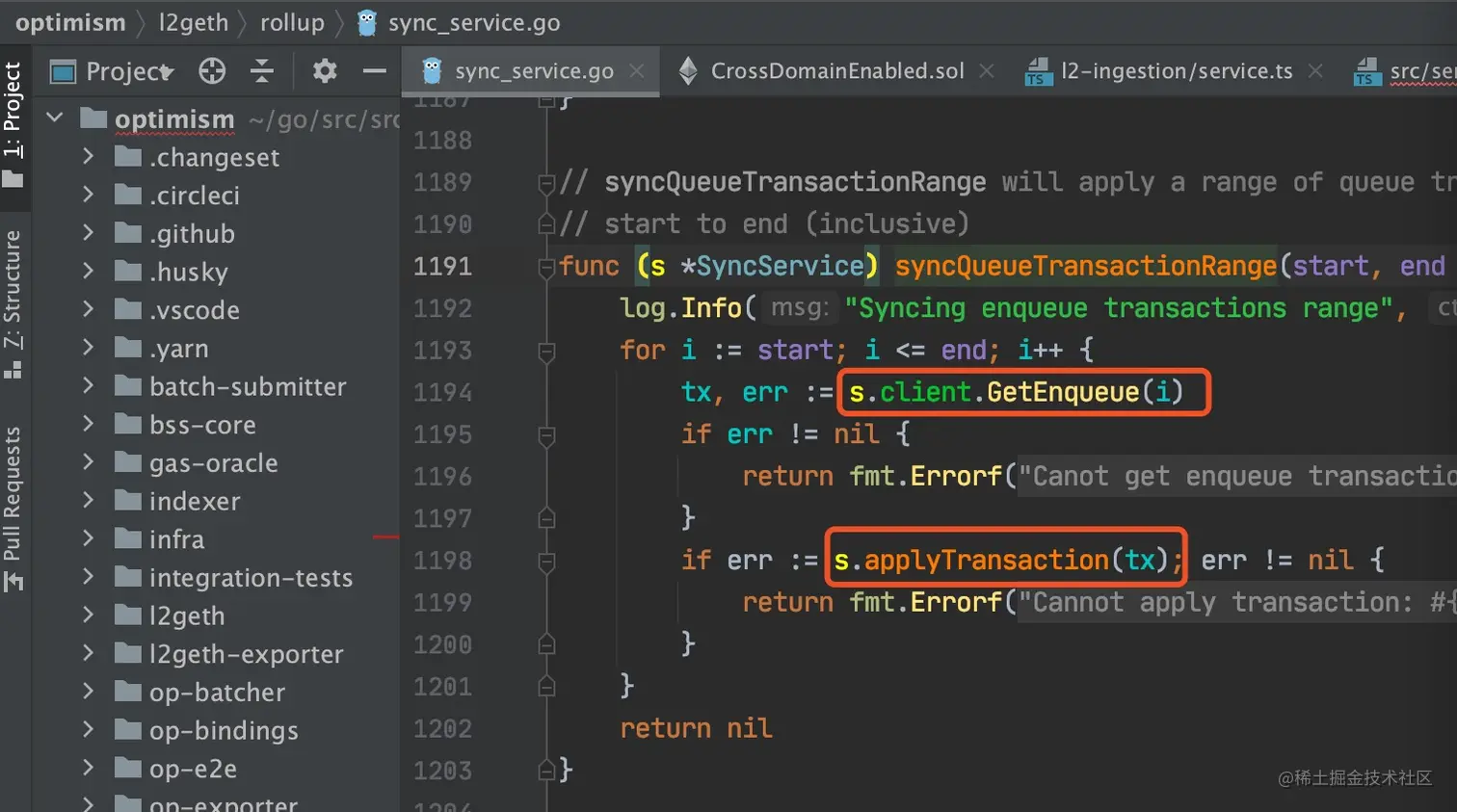Close the CrossDomainEnabled.sol tab
Image resolution: width=1457 pixels, height=812 pixels.
click(x=987, y=71)
